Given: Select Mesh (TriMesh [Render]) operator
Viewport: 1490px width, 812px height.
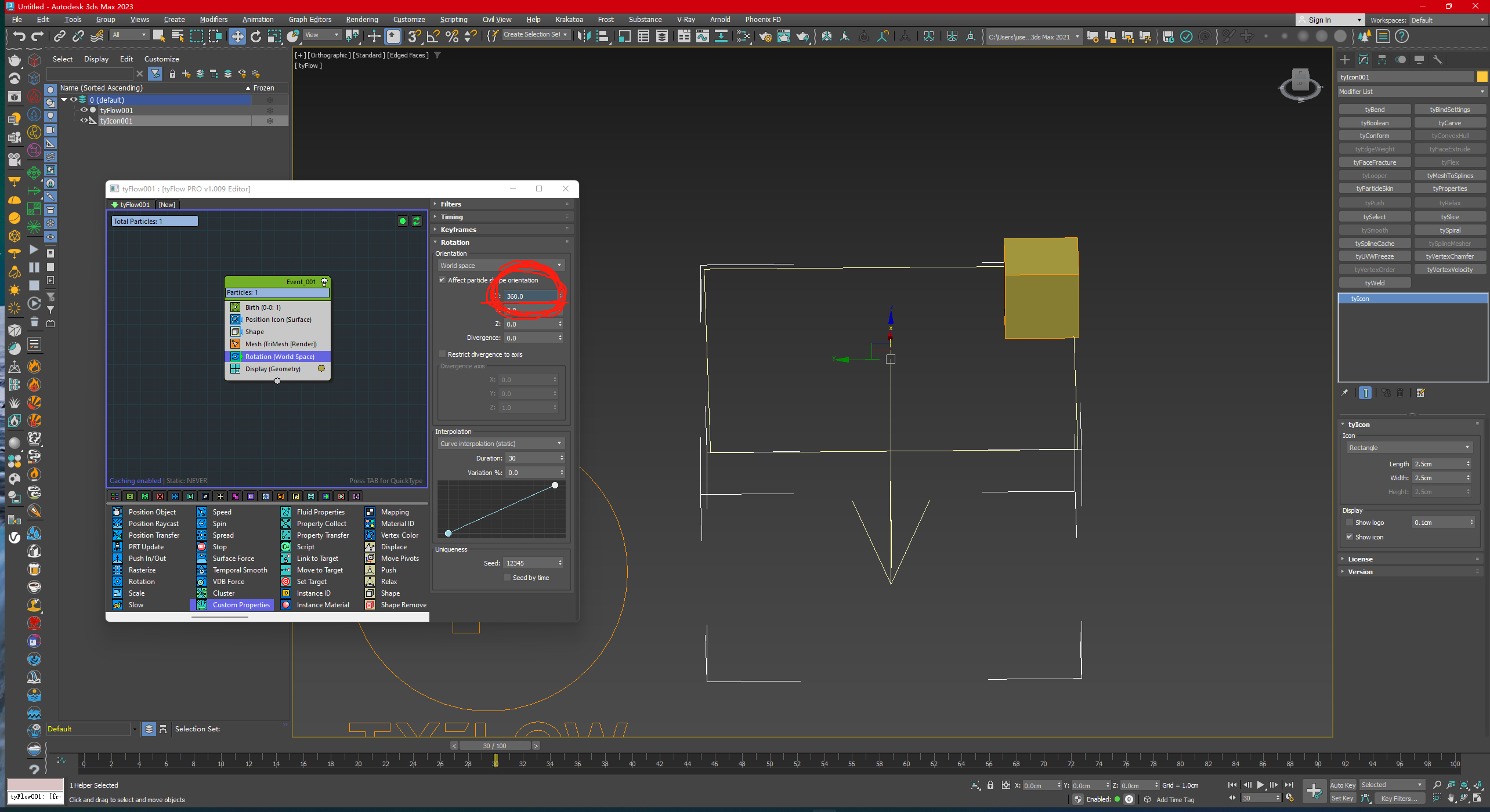Looking at the screenshot, I should (277, 344).
